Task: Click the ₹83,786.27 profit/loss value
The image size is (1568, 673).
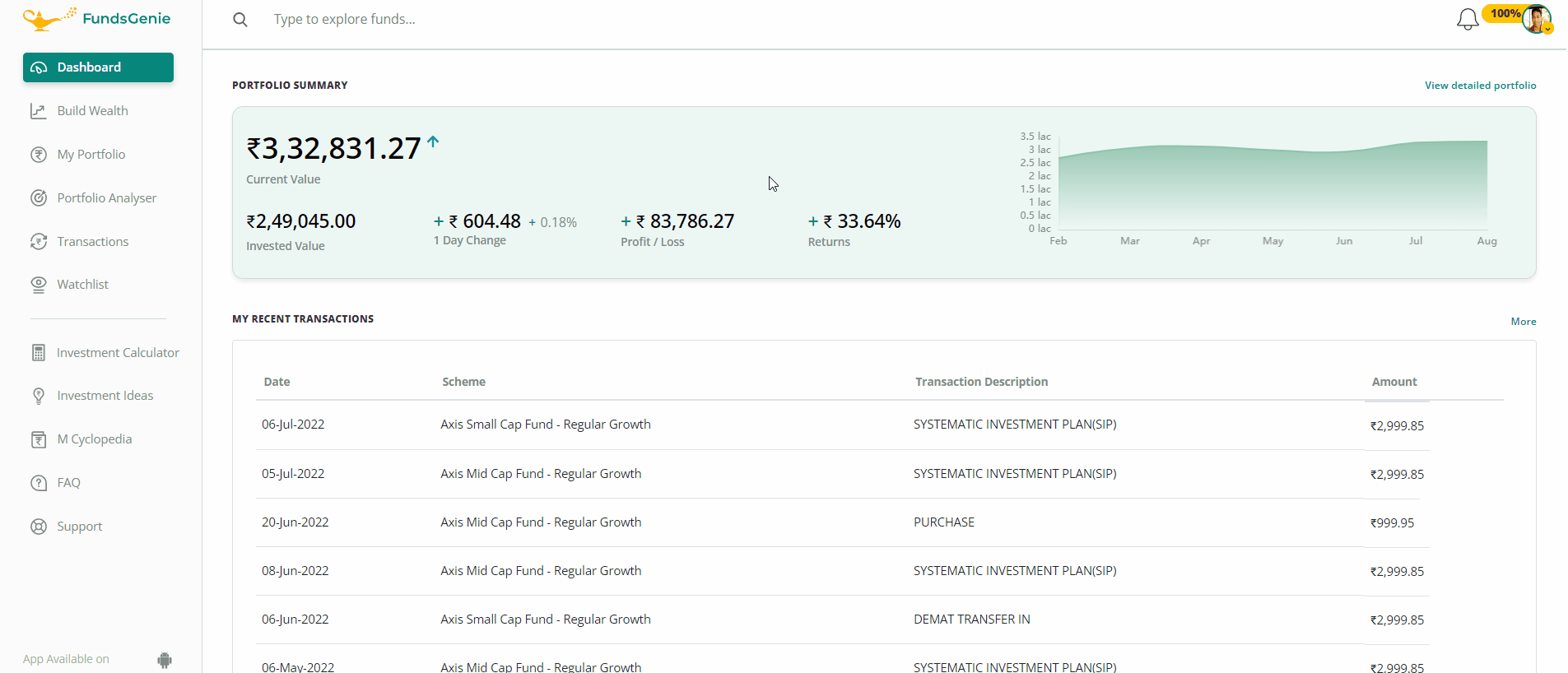Action: [x=685, y=221]
